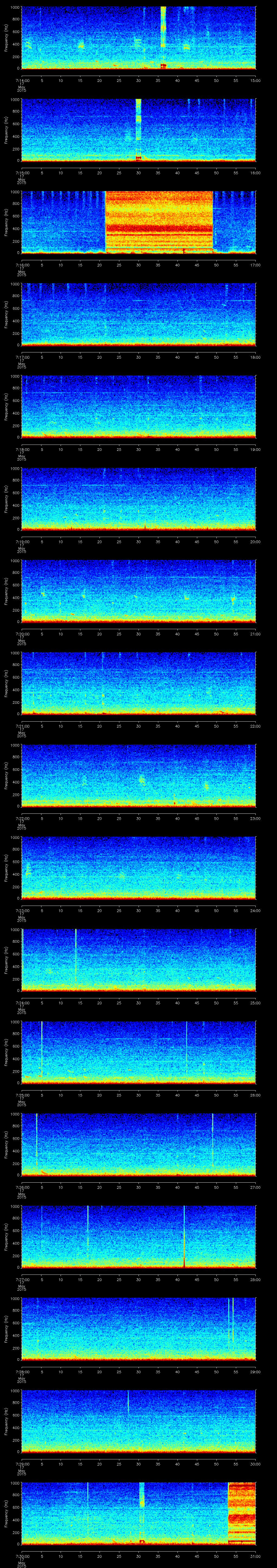Click the '7:18:00' start time label
277x1568 pixels.
tap(22, 449)
